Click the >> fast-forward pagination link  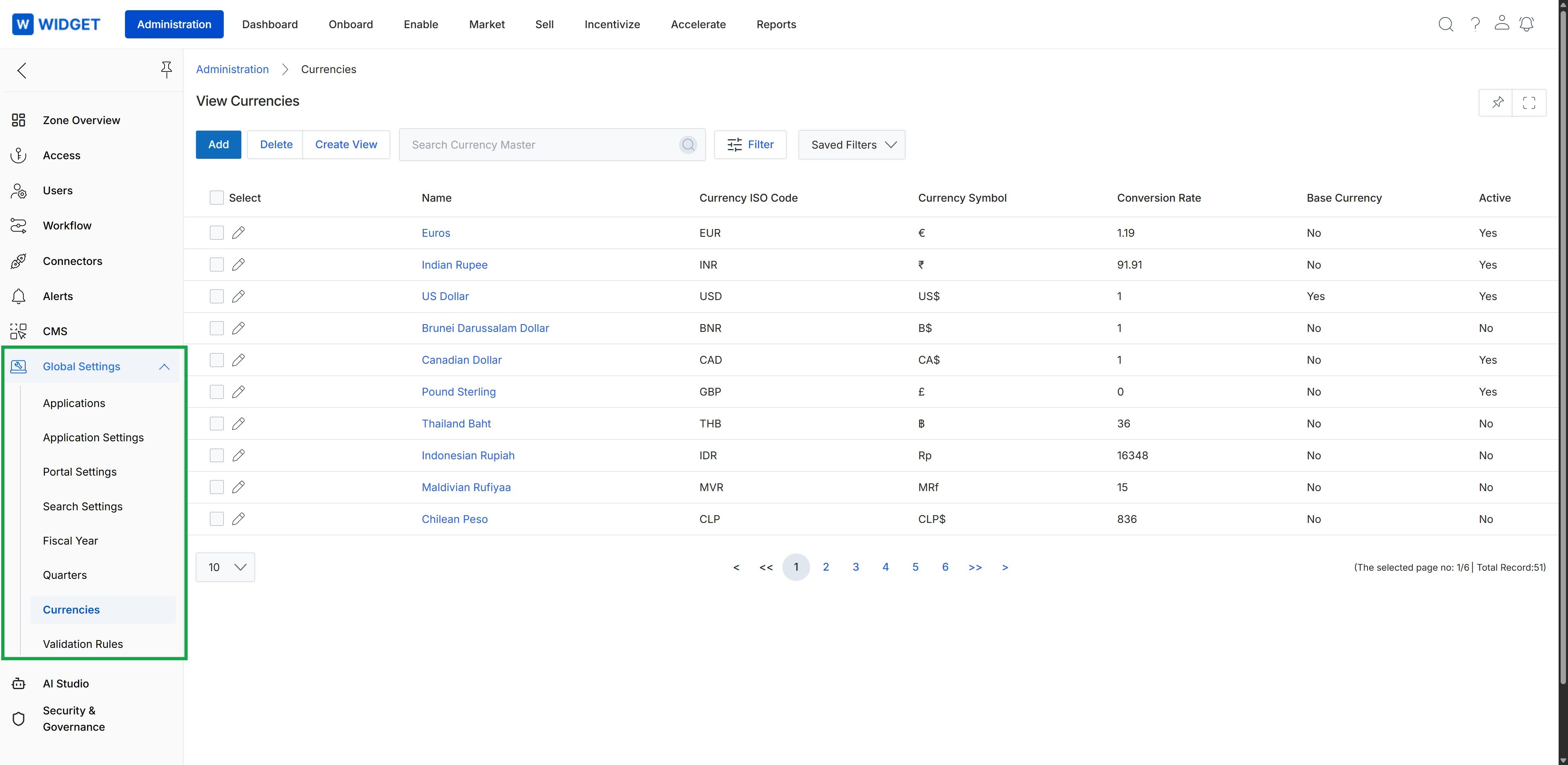975,567
